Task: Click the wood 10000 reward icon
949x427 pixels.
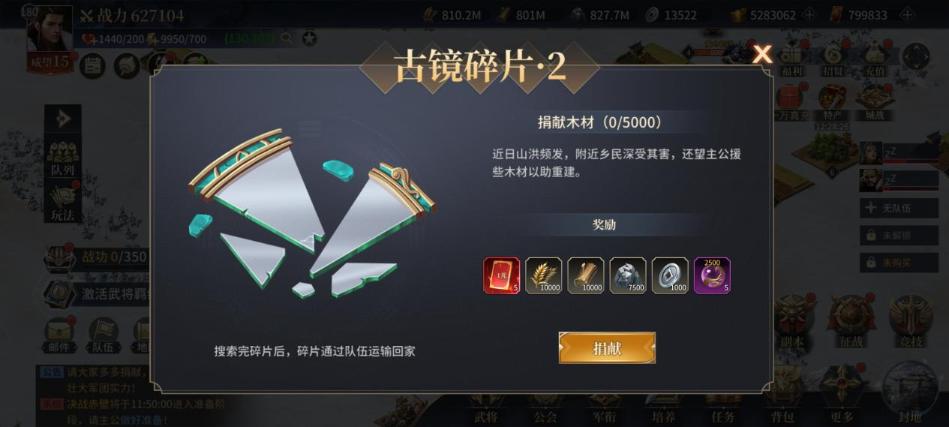Action: coord(585,276)
